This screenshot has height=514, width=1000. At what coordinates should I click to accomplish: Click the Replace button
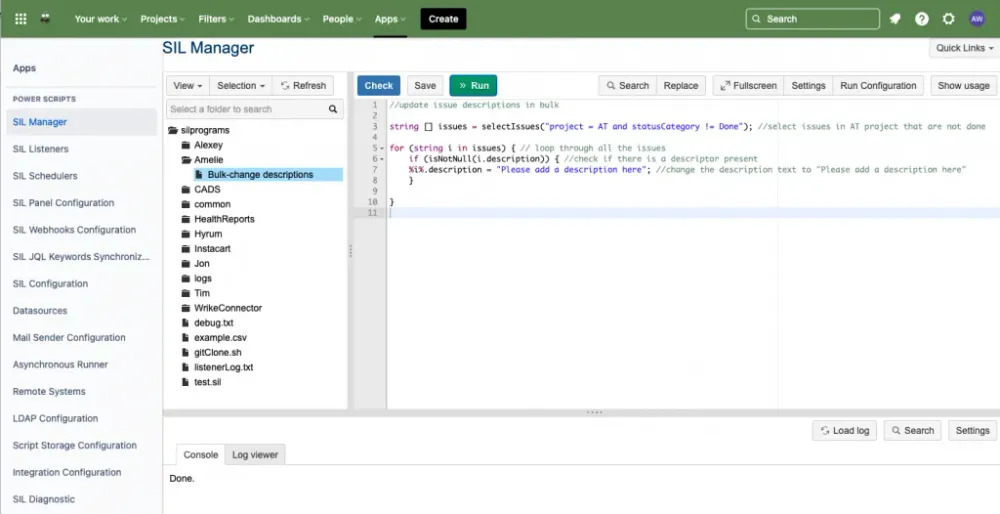[680, 85]
